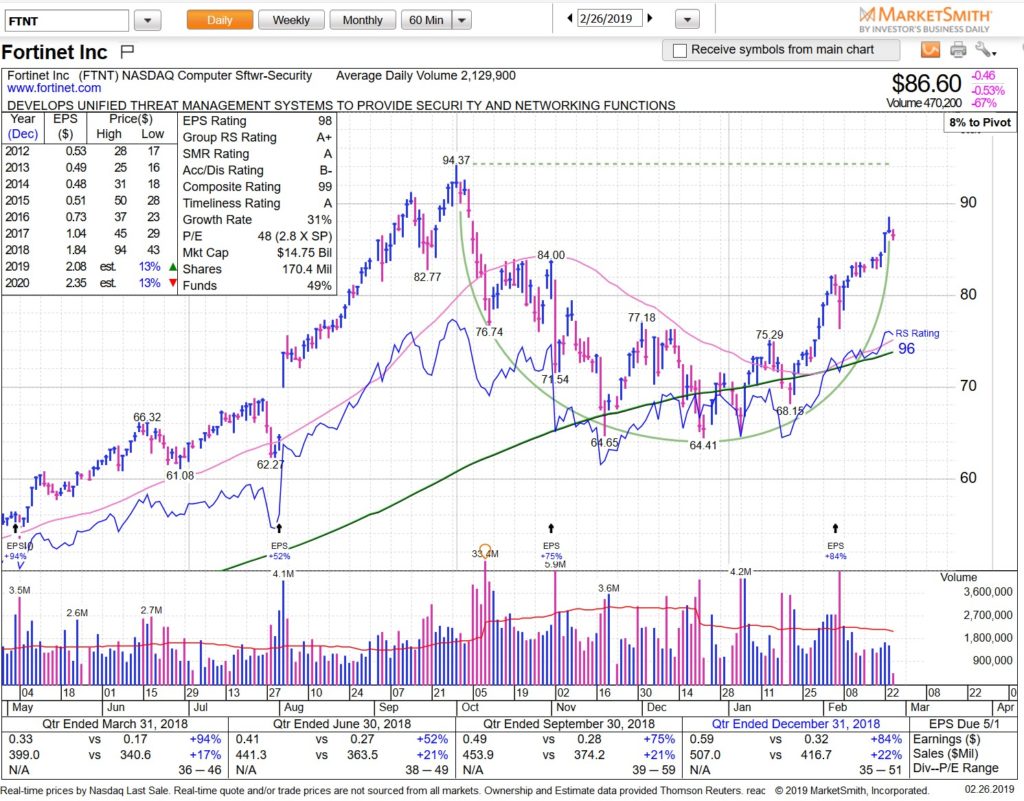Click the MarketSmith logo
Viewport: 1024px width, 801px height.
click(924, 19)
